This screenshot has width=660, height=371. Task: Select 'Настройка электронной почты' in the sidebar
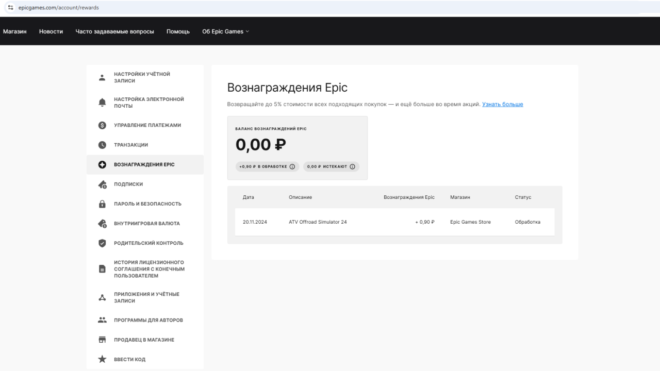145,102
